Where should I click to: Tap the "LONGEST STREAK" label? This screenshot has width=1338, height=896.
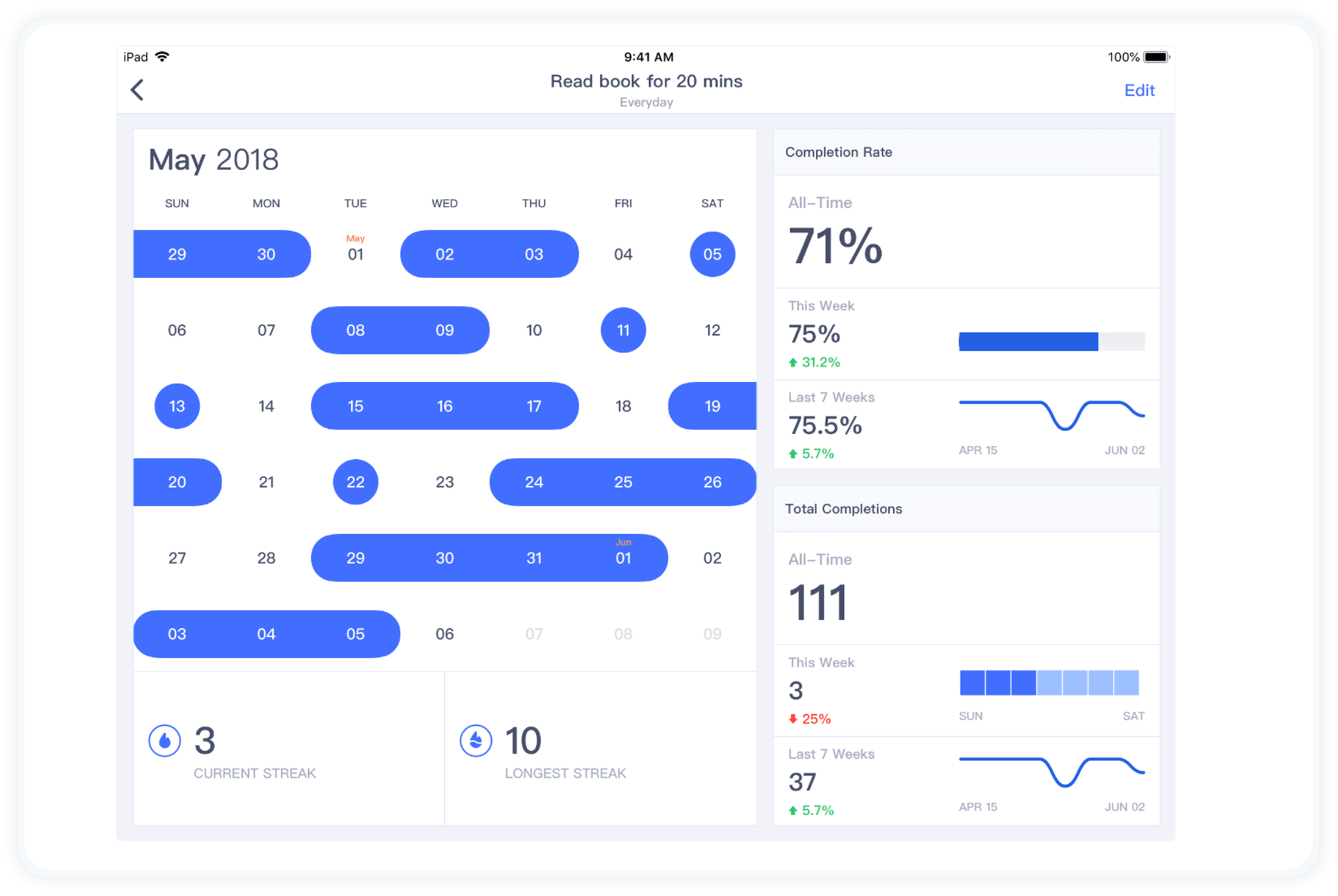[565, 773]
